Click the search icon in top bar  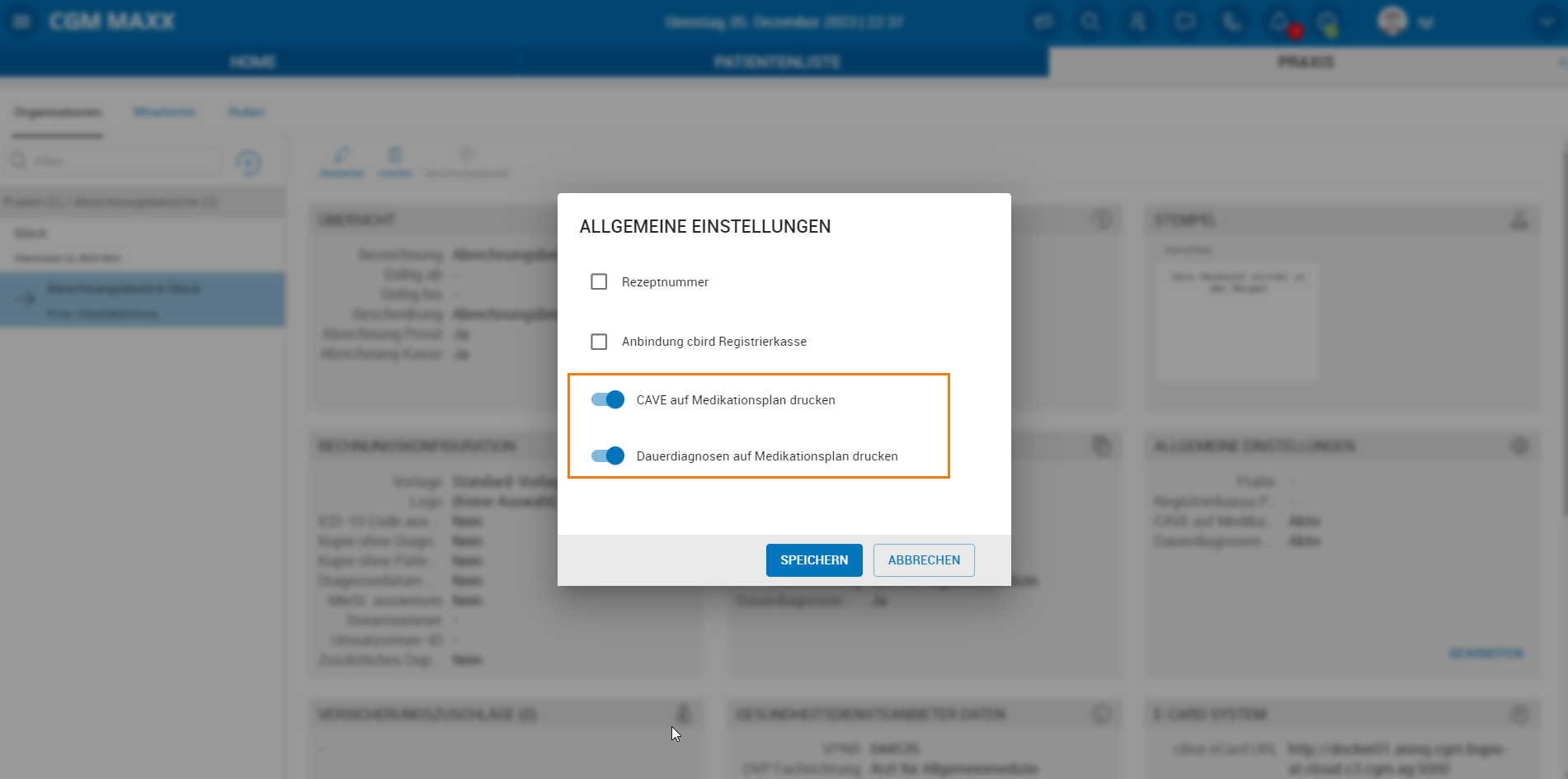(1090, 21)
